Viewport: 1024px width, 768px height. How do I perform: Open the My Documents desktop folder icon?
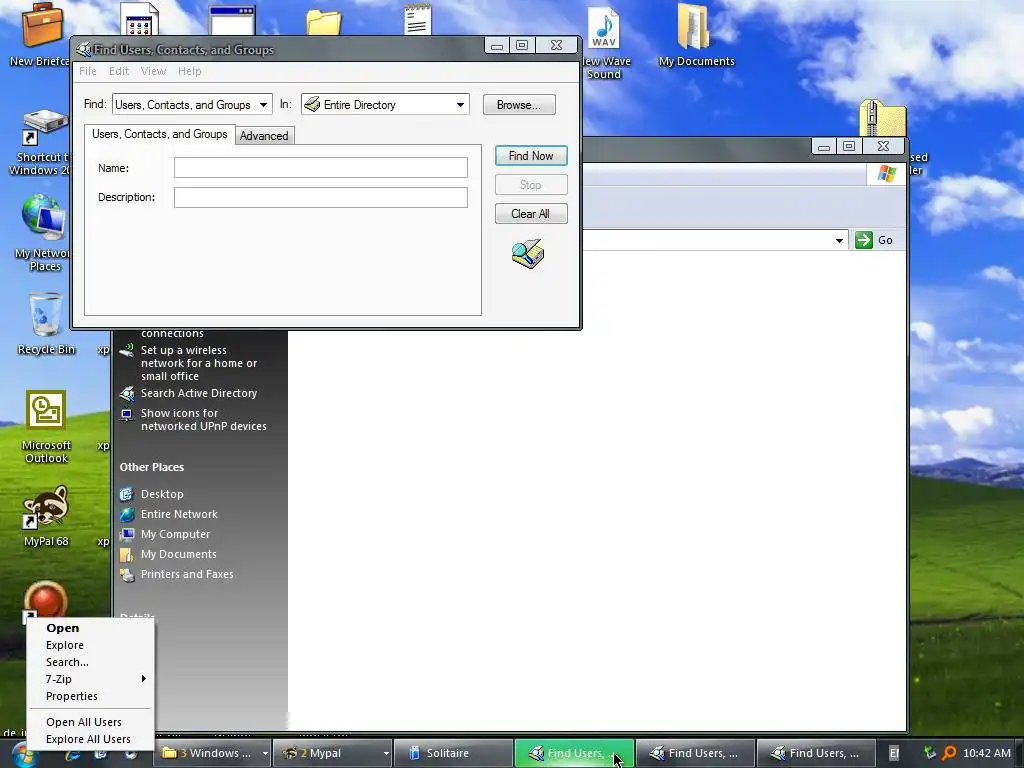(x=694, y=26)
